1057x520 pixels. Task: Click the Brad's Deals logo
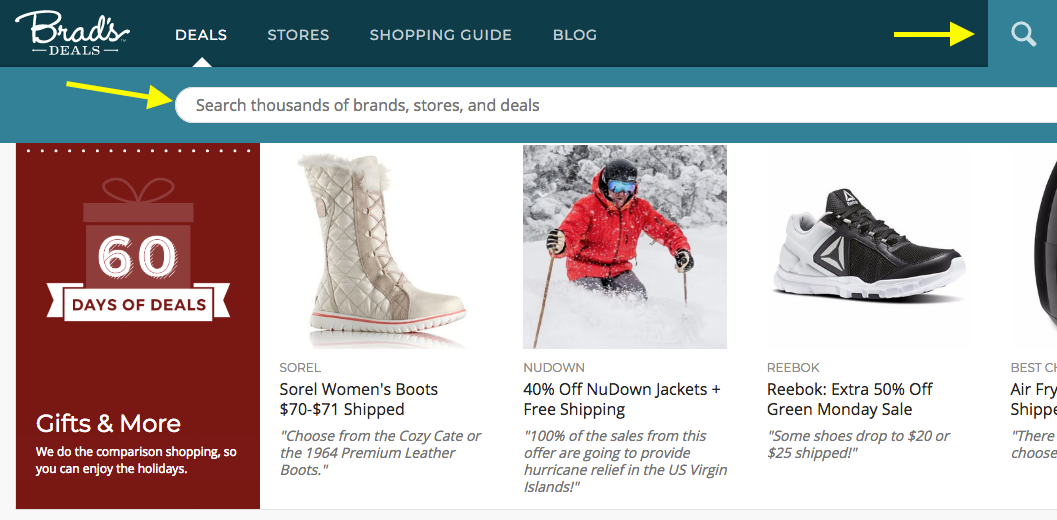72,33
